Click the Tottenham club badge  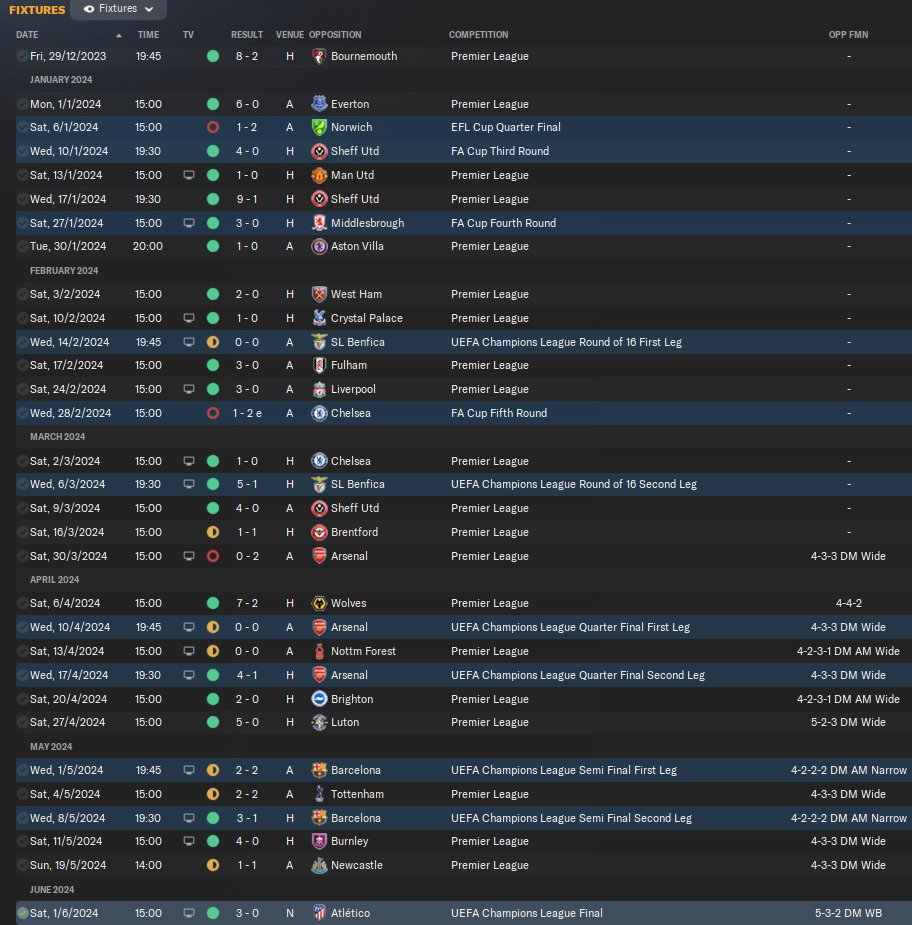[x=319, y=794]
